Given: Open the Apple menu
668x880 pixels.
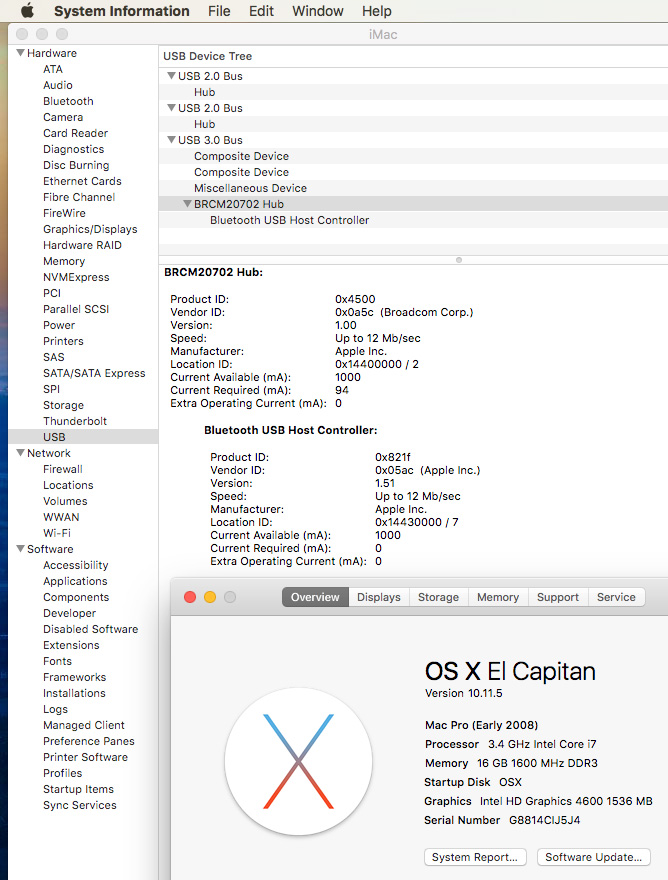Looking at the screenshot, I should click(x=27, y=11).
